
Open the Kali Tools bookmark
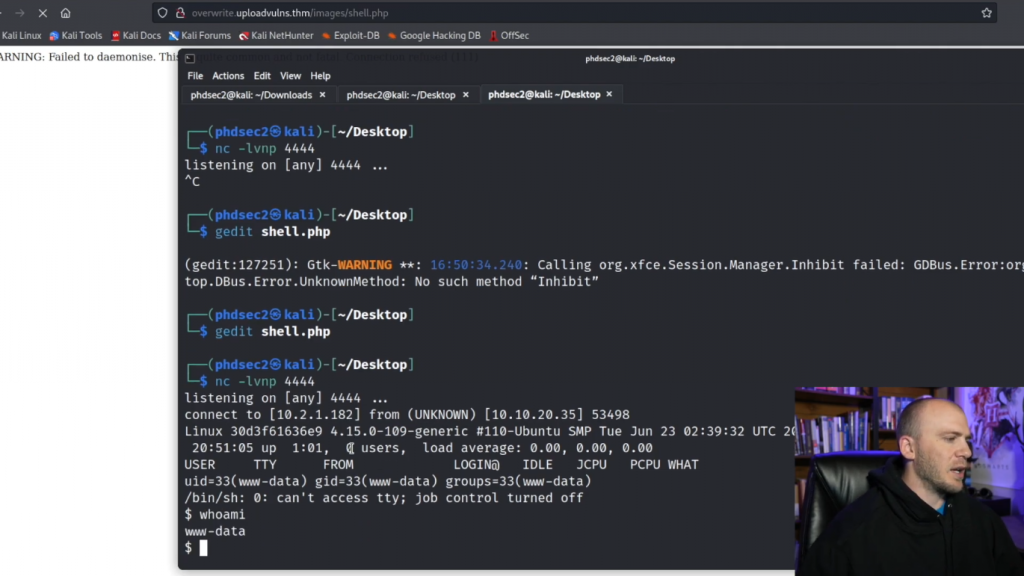(x=76, y=36)
